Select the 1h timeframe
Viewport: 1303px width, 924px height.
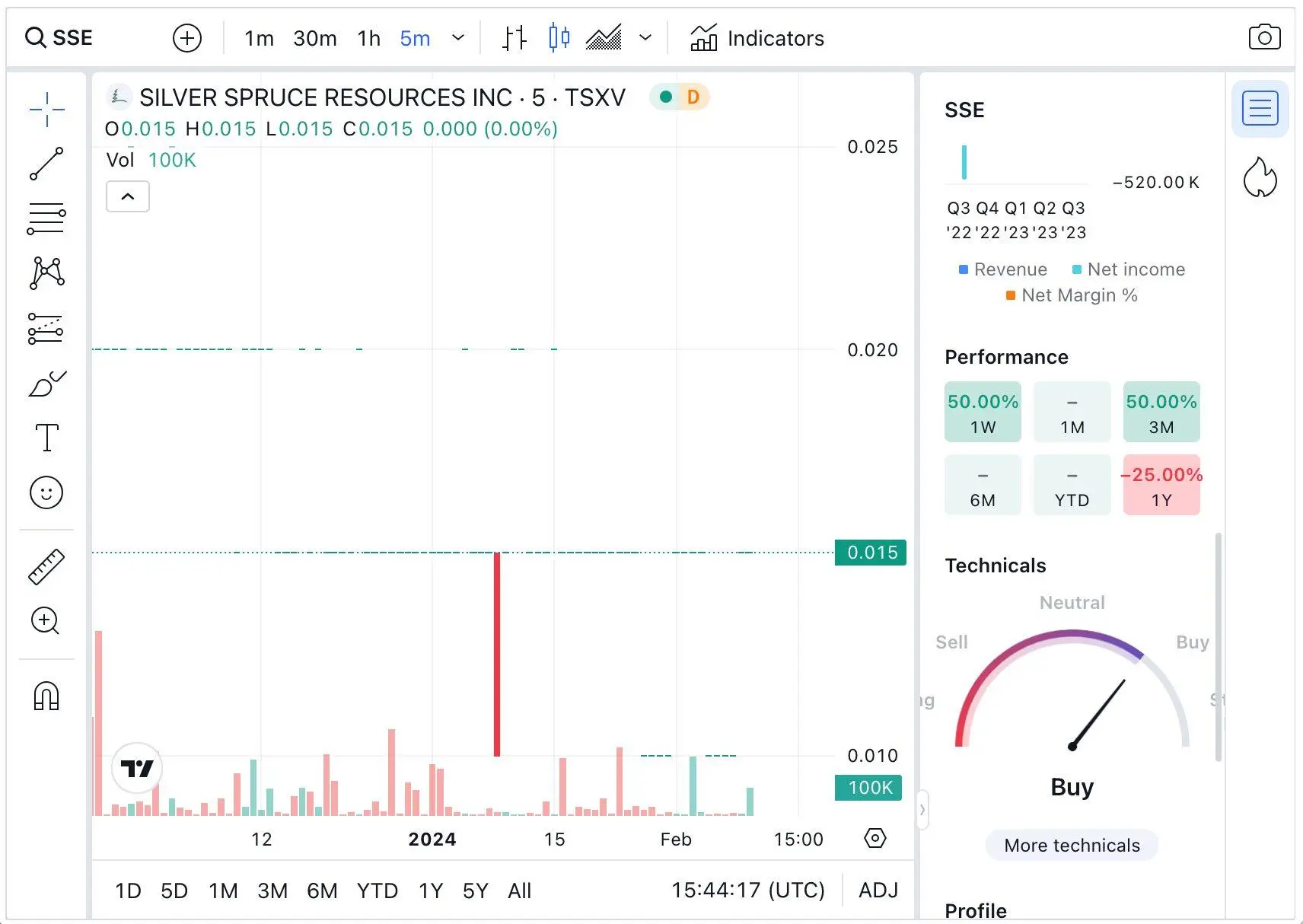click(369, 38)
